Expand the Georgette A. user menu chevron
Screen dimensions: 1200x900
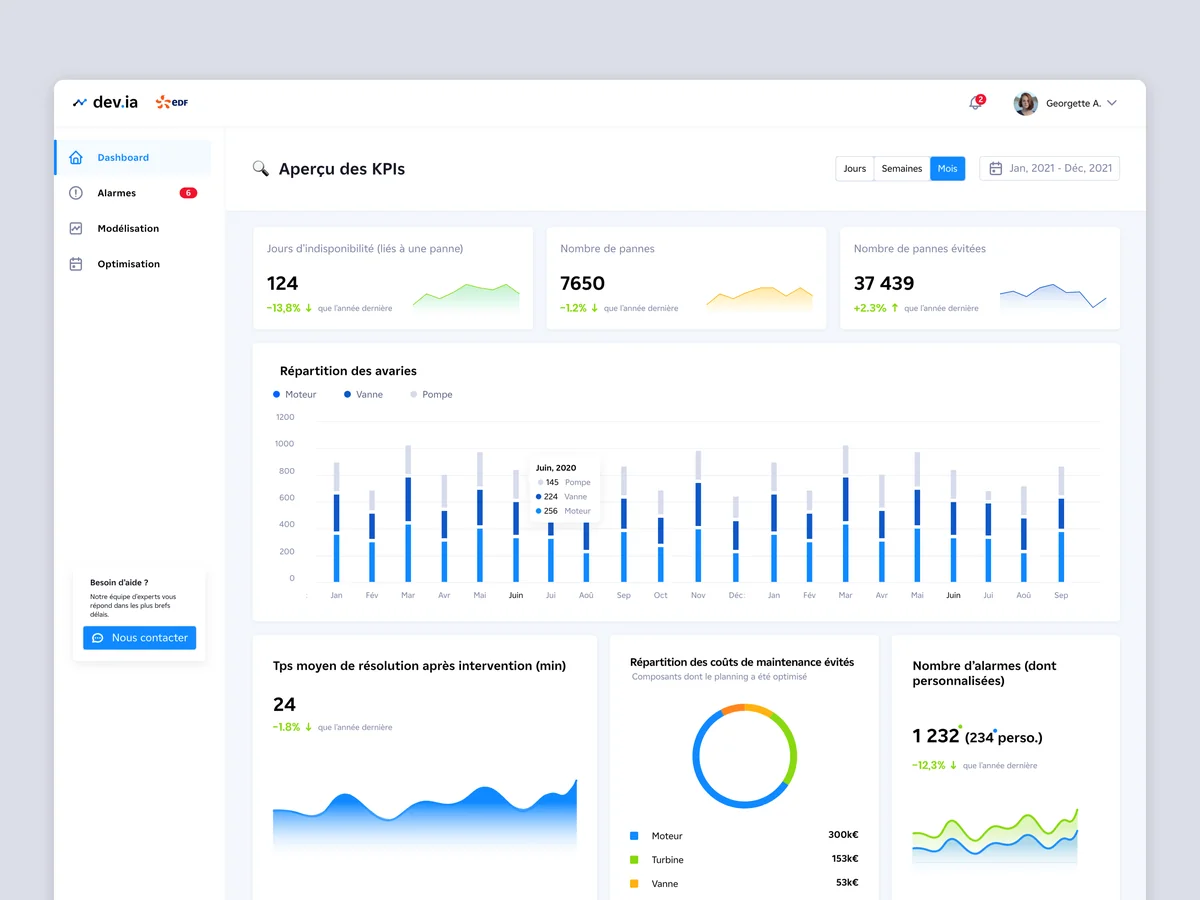[1112, 103]
